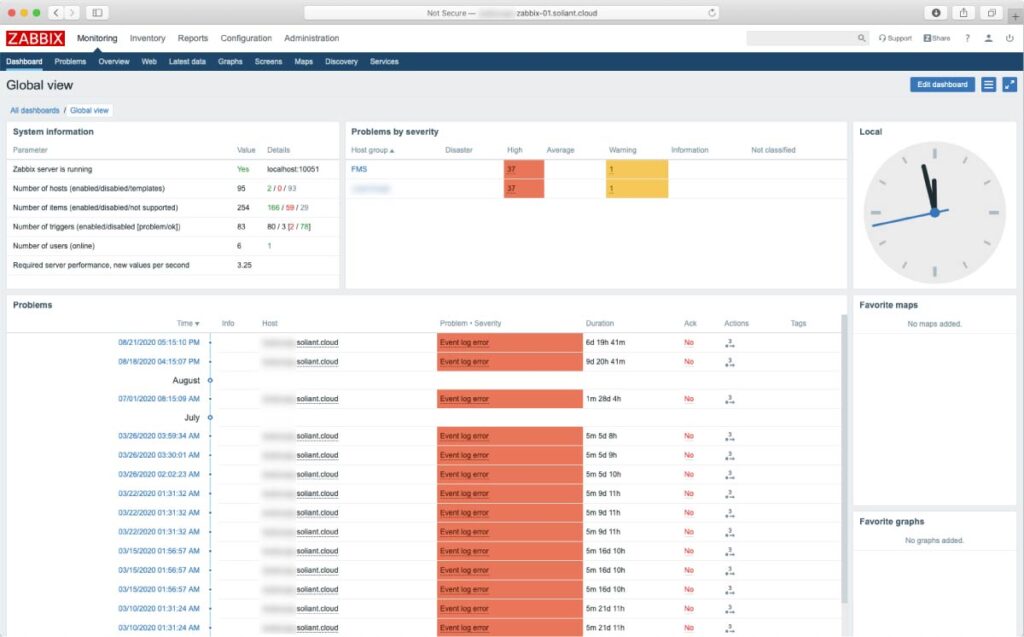Image resolution: width=1024 pixels, height=637 pixels.
Task: Sign out using the logout icon
Action: pos(1009,38)
